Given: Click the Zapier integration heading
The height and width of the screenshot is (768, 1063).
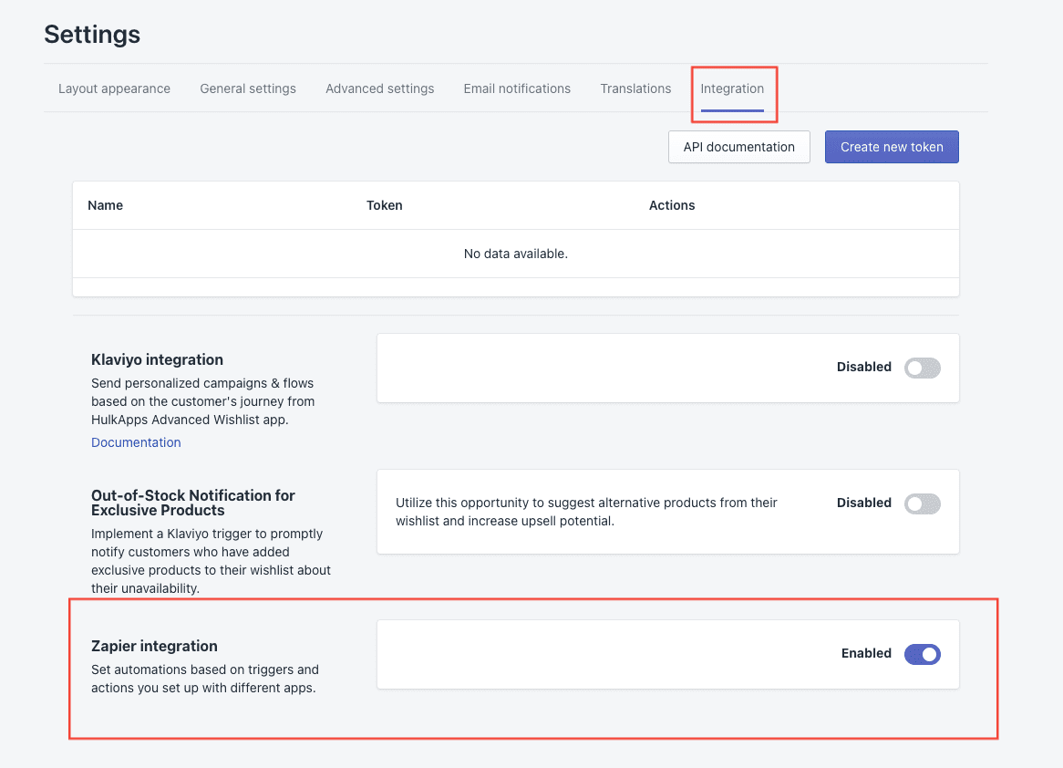Looking at the screenshot, I should click(155, 646).
